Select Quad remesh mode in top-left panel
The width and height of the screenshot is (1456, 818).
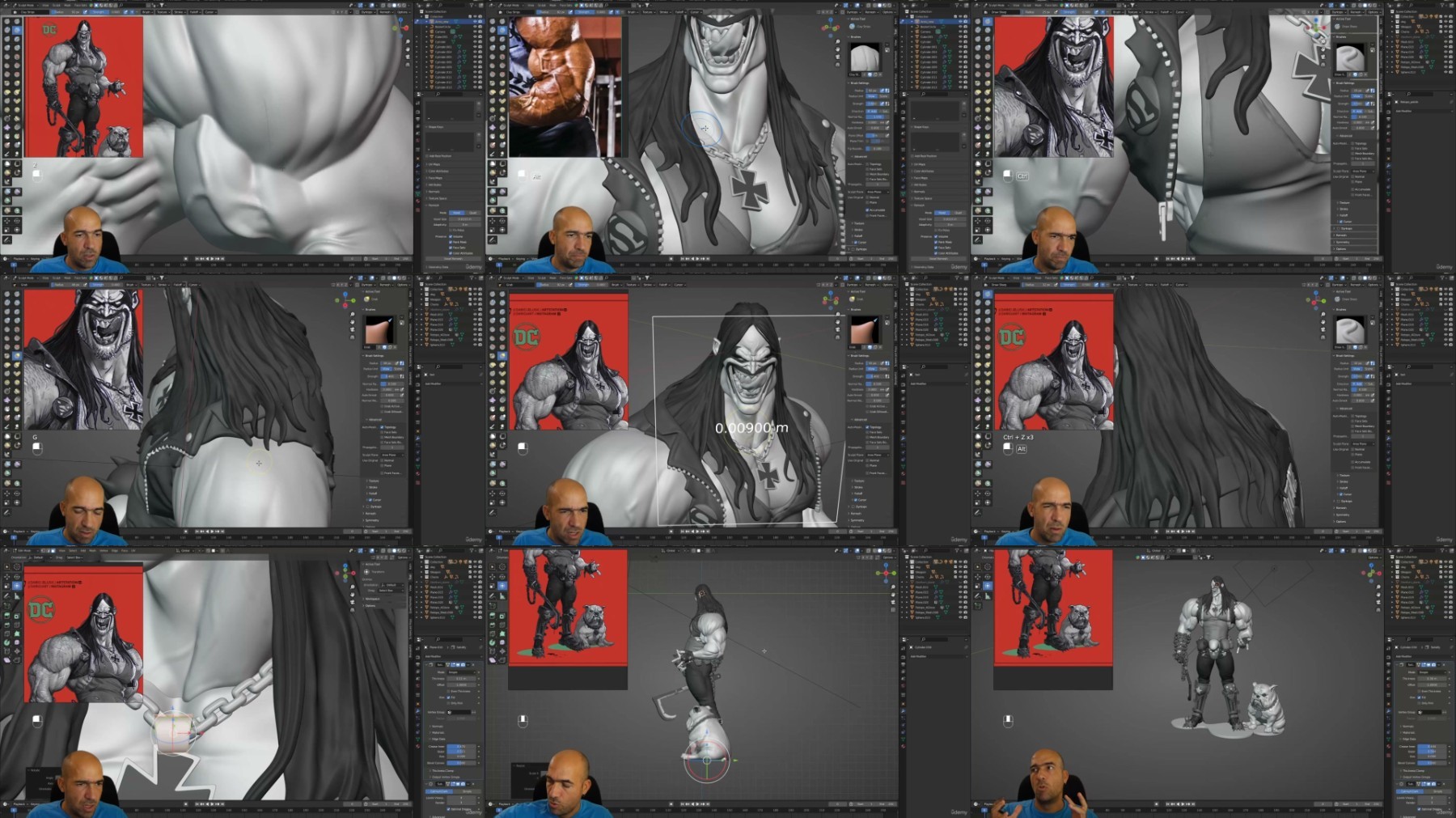[472, 212]
